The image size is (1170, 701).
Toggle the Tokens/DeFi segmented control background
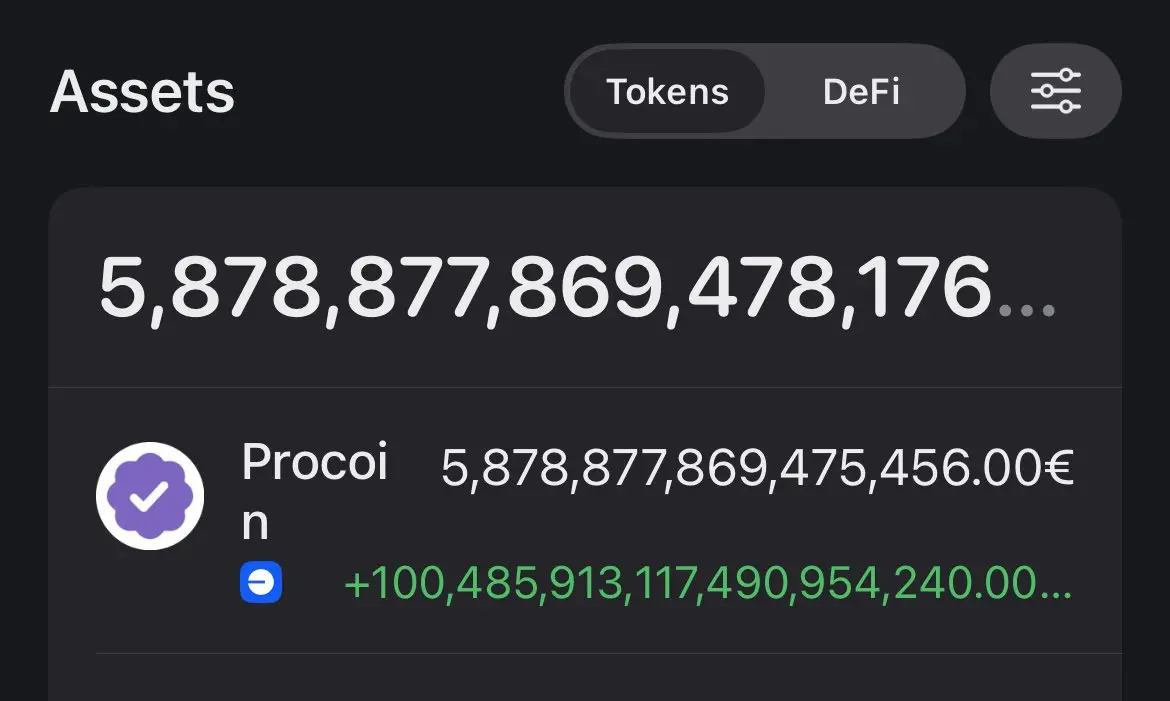point(765,91)
